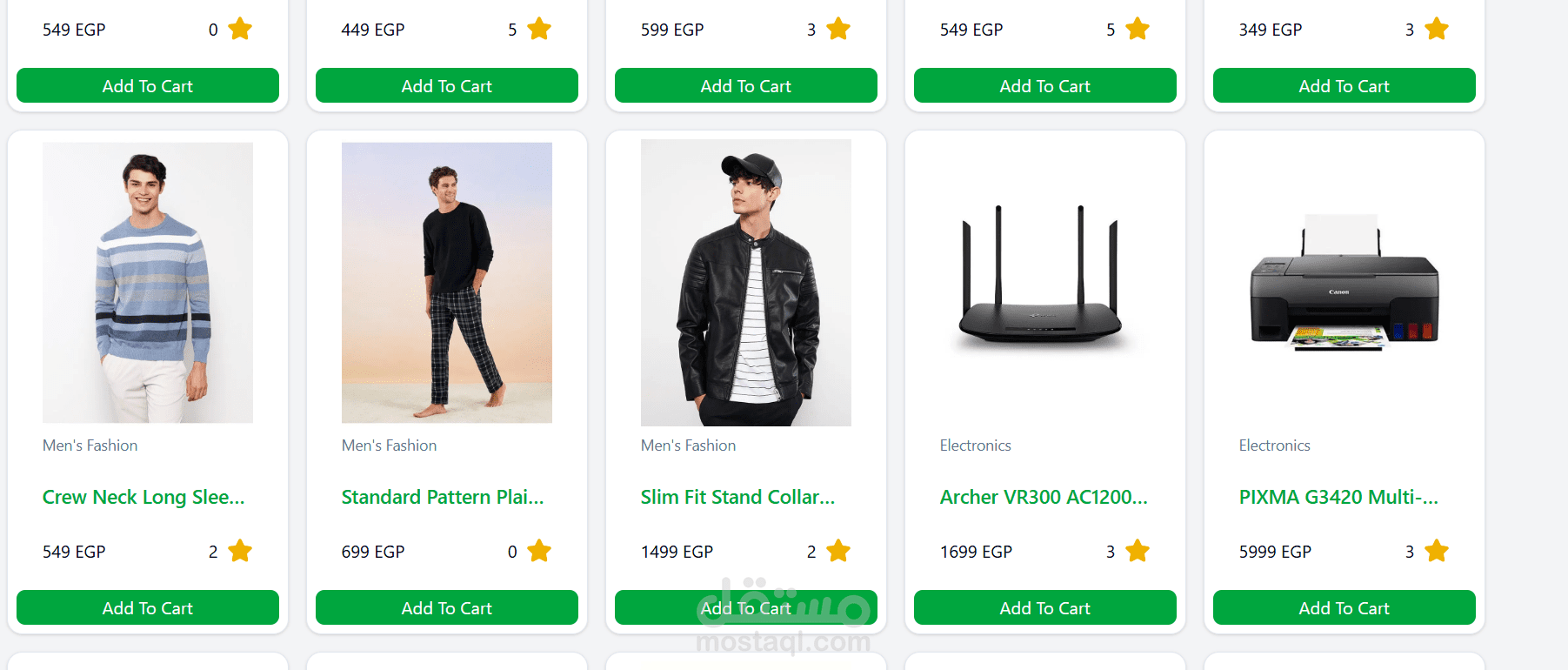Add PIXMA G3420 printer to cart

1344,607
